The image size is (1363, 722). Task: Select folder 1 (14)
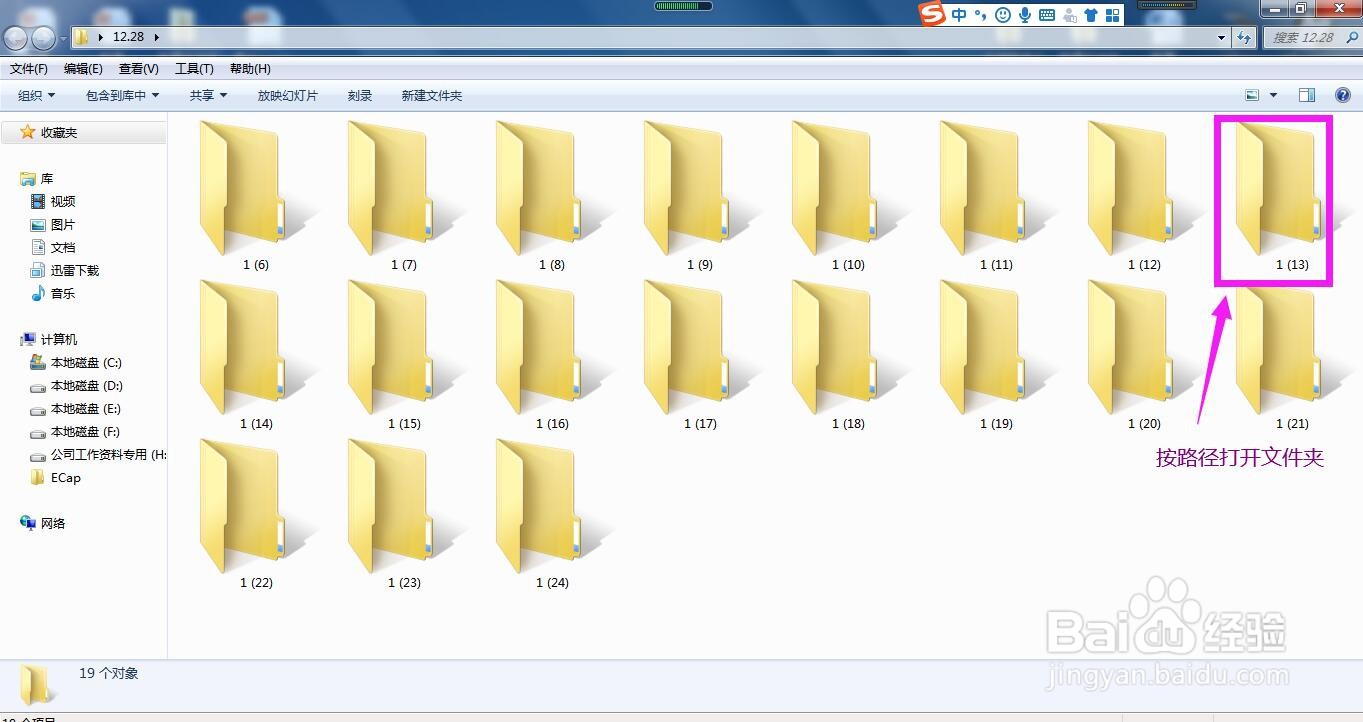point(256,354)
